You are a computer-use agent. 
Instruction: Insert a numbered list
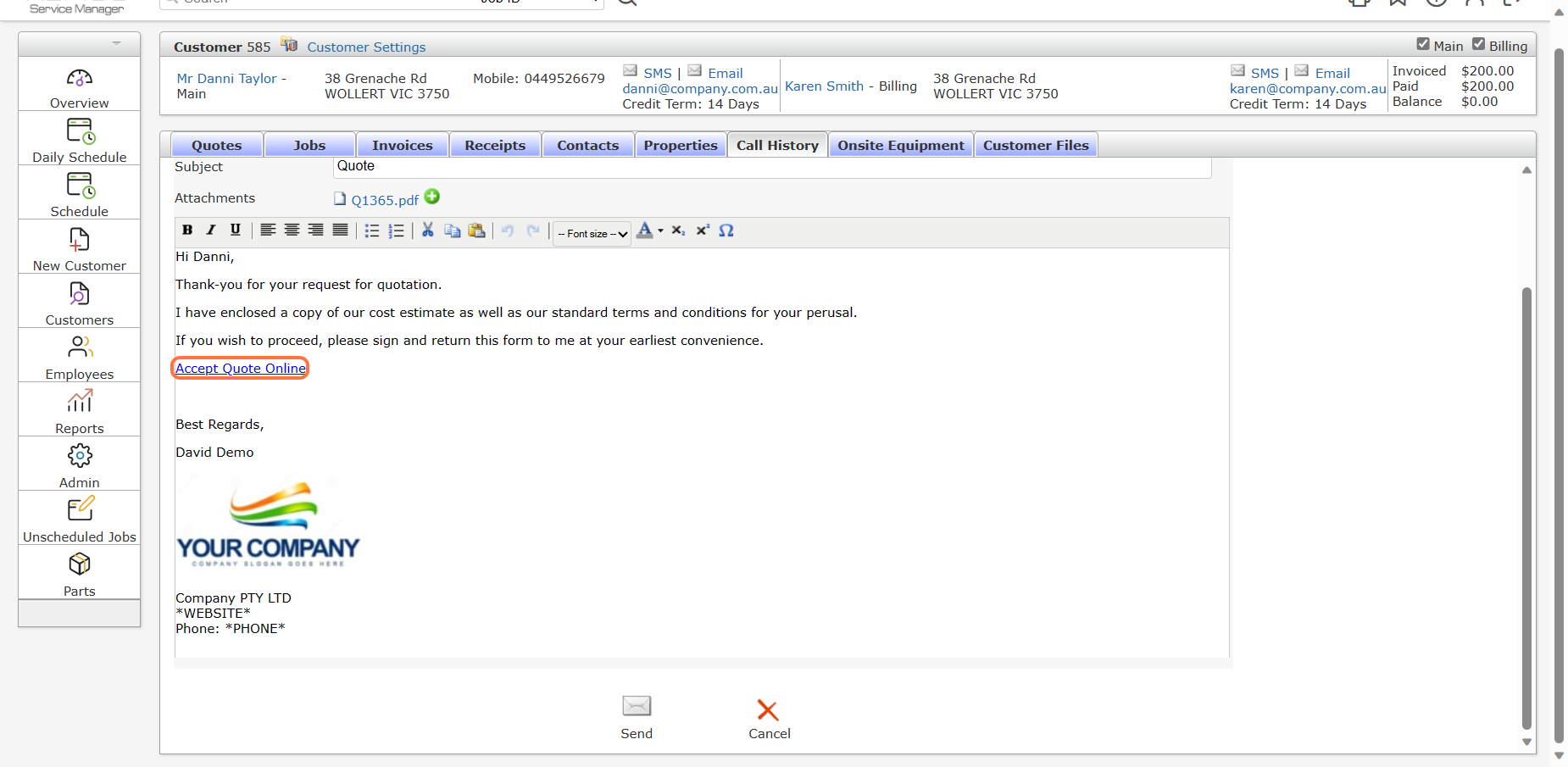pyautogui.click(x=396, y=231)
